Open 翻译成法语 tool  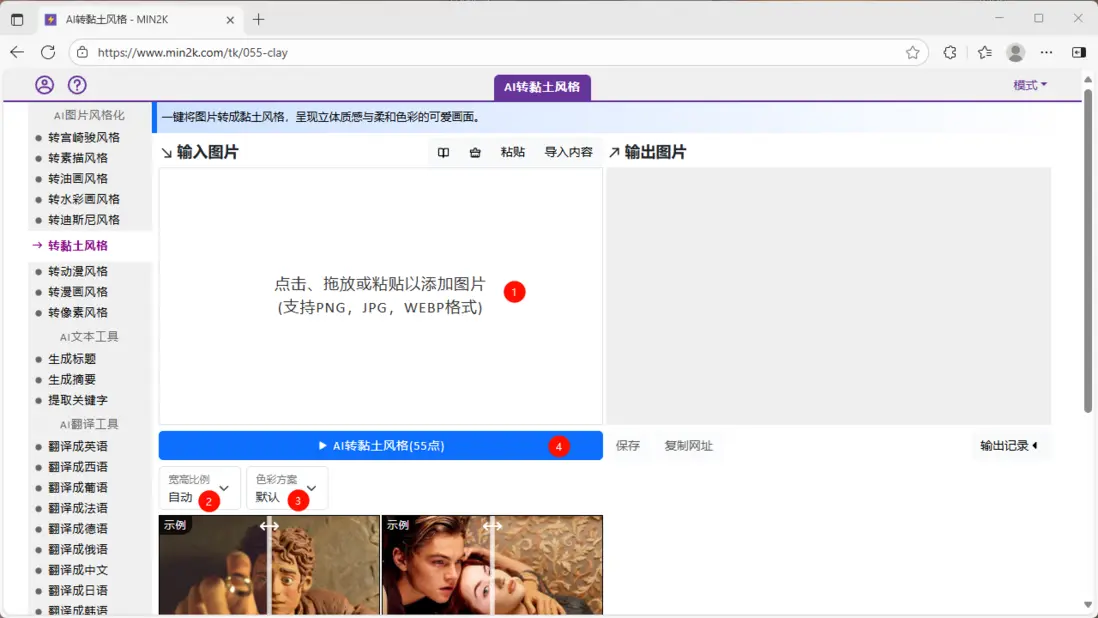[78, 508]
